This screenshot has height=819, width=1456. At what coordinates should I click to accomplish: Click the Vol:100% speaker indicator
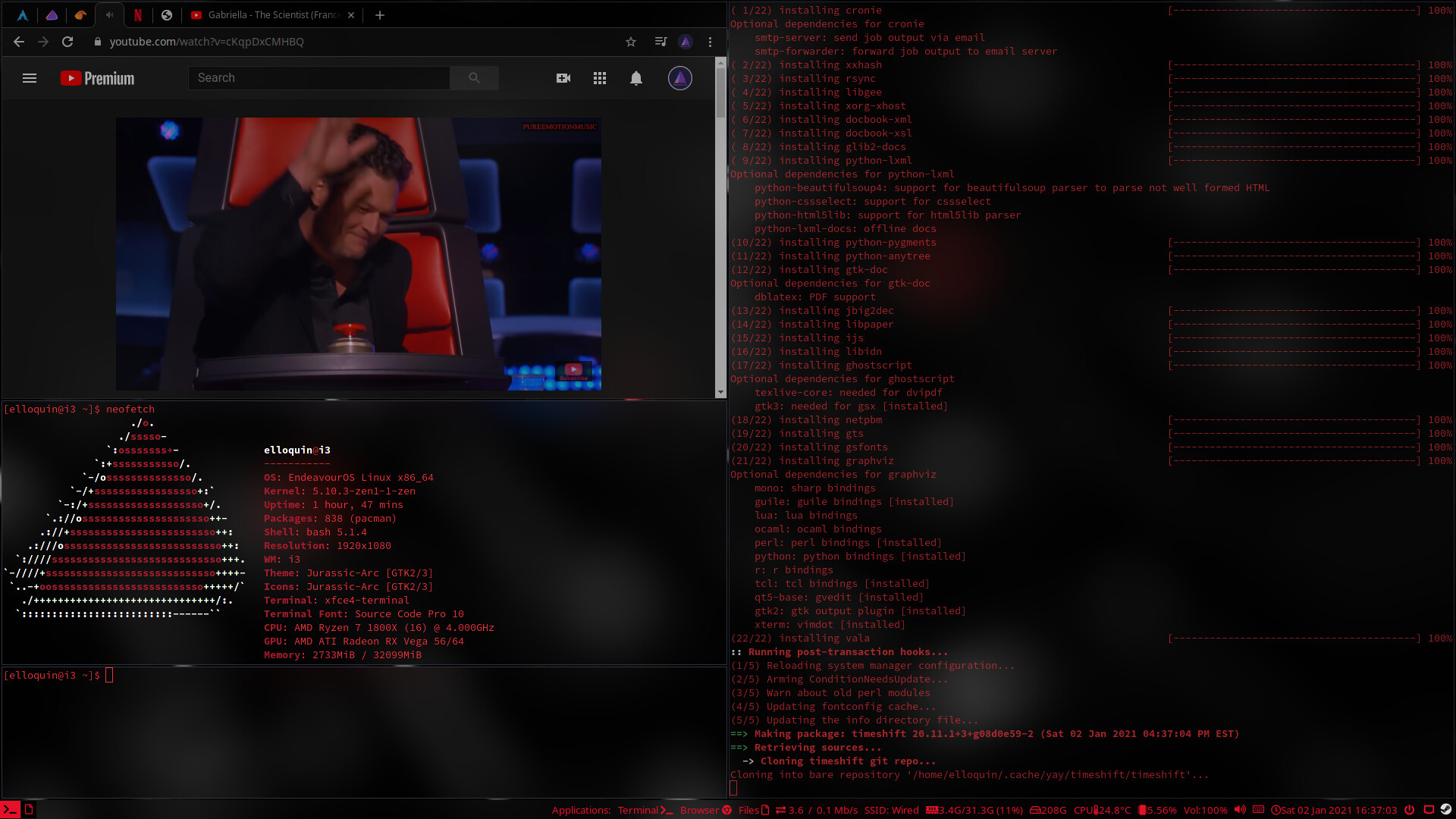1214,810
